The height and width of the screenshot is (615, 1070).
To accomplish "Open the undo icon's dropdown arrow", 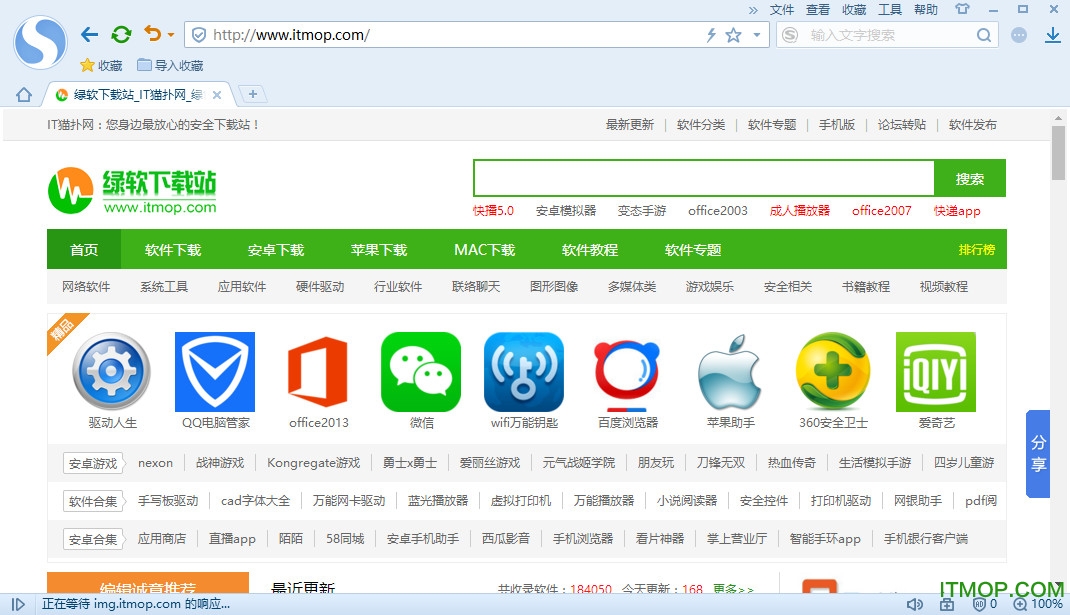I will tap(171, 34).
